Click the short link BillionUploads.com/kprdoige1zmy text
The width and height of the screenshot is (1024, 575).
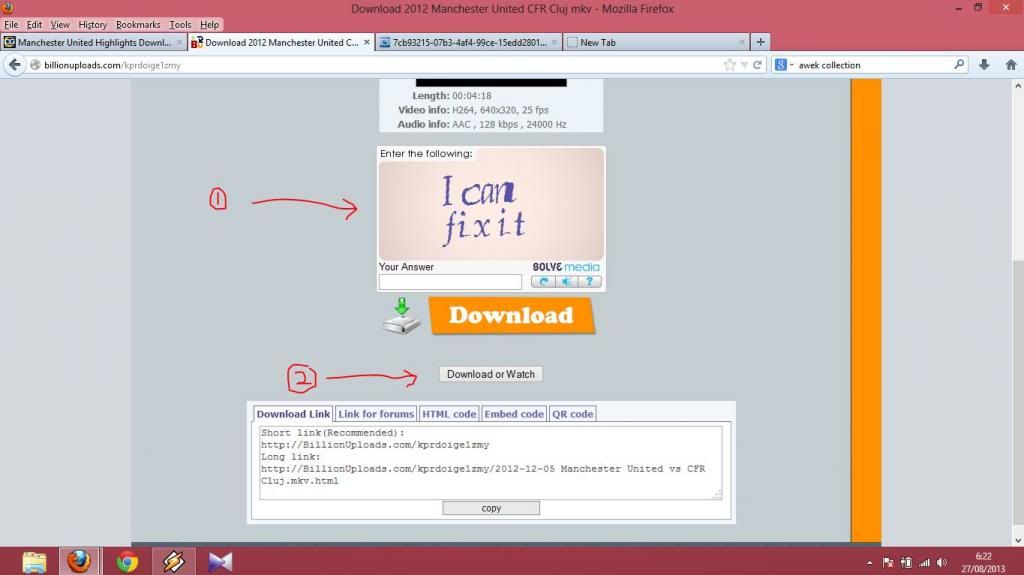click(375, 445)
